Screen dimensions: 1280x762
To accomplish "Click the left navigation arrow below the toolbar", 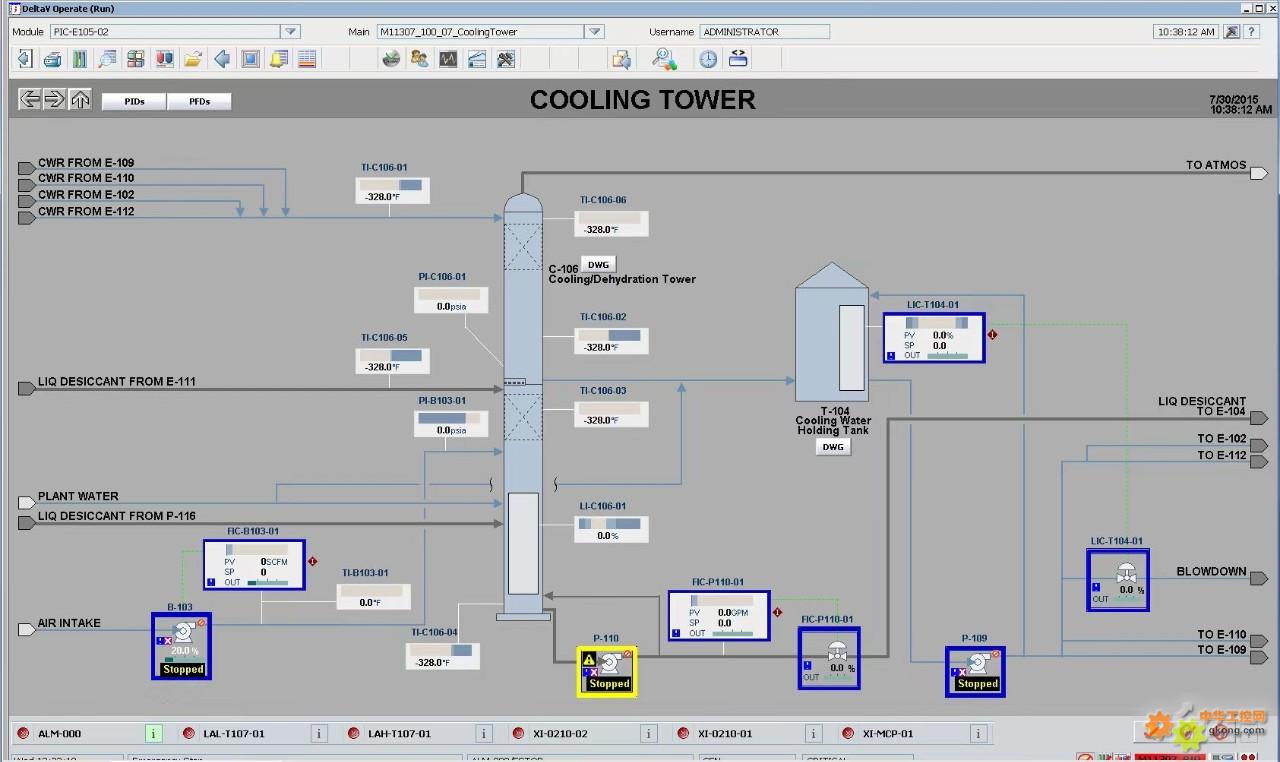I will [x=30, y=99].
